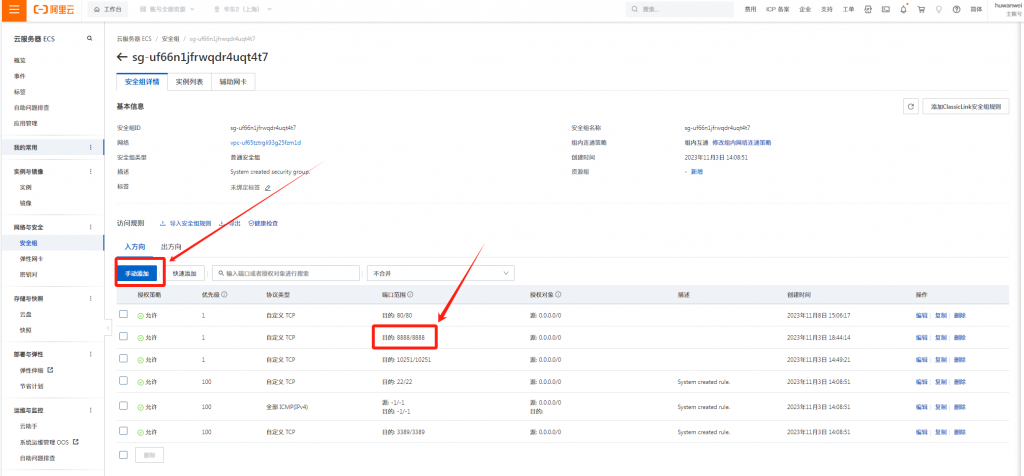The height and width of the screenshot is (476, 1024).
Task: Click the search icon in ECS sidebar
Action: tap(90, 38)
